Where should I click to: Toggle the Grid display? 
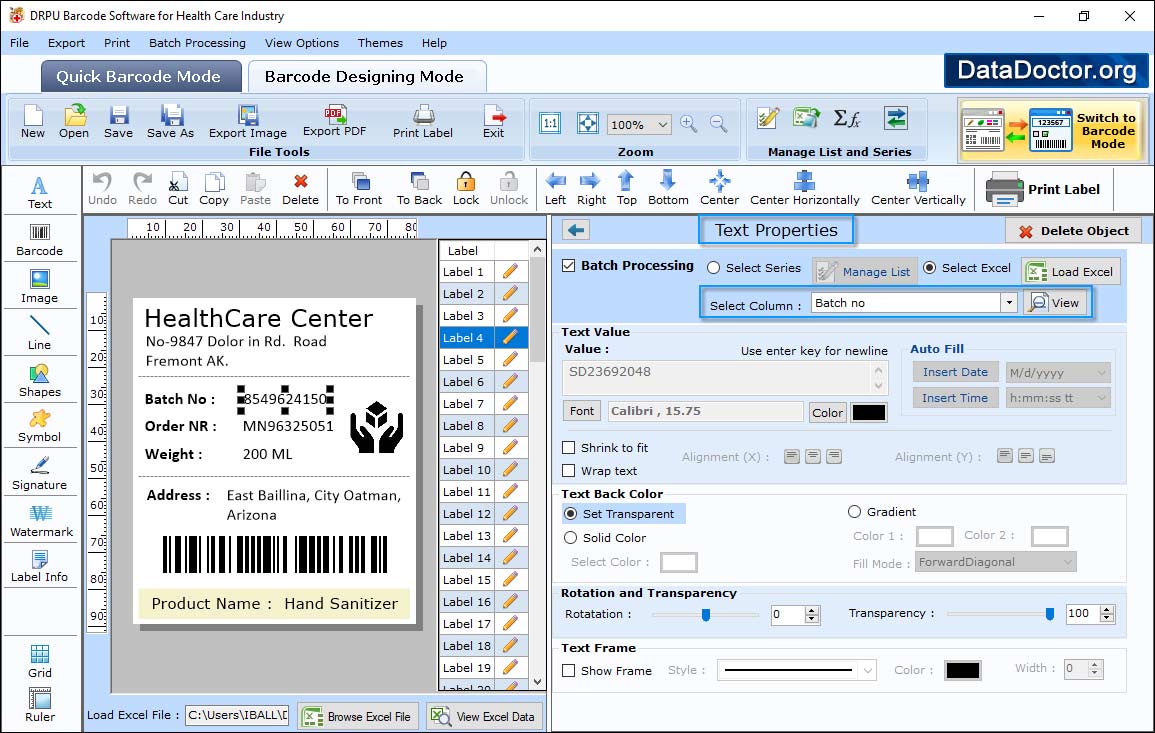pos(40,661)
